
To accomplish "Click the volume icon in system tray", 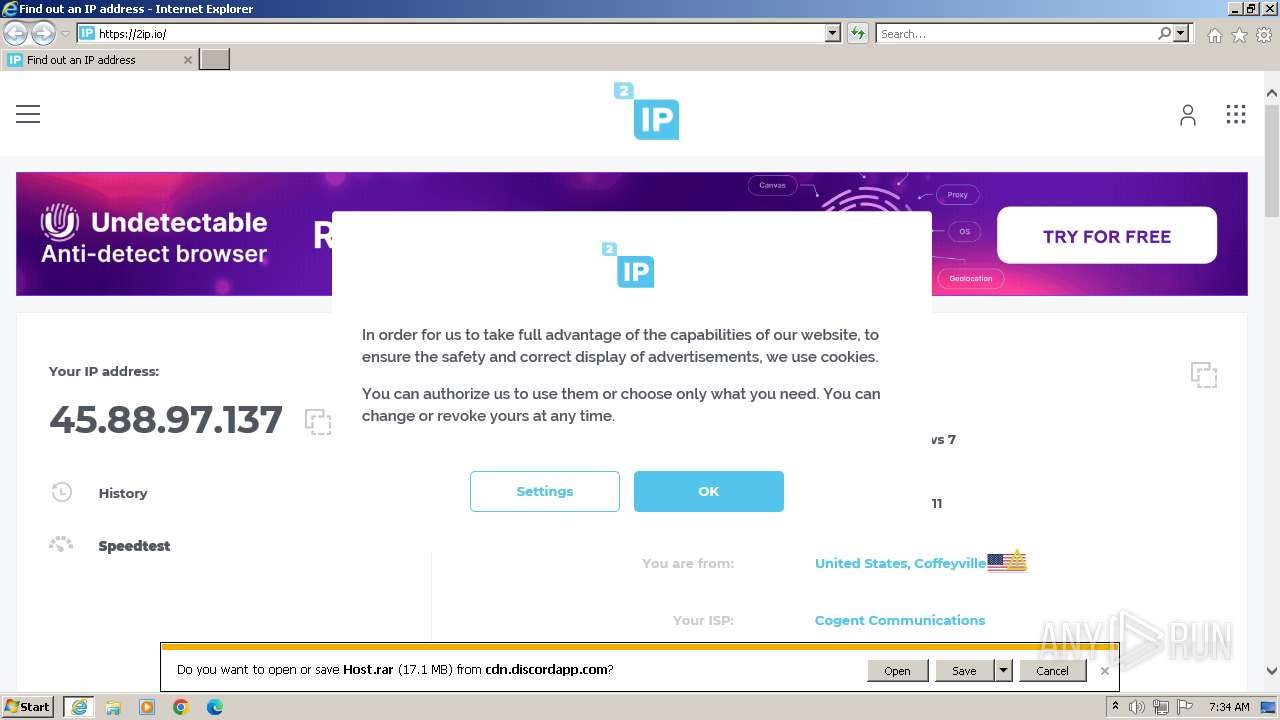I will (1137, 707).
